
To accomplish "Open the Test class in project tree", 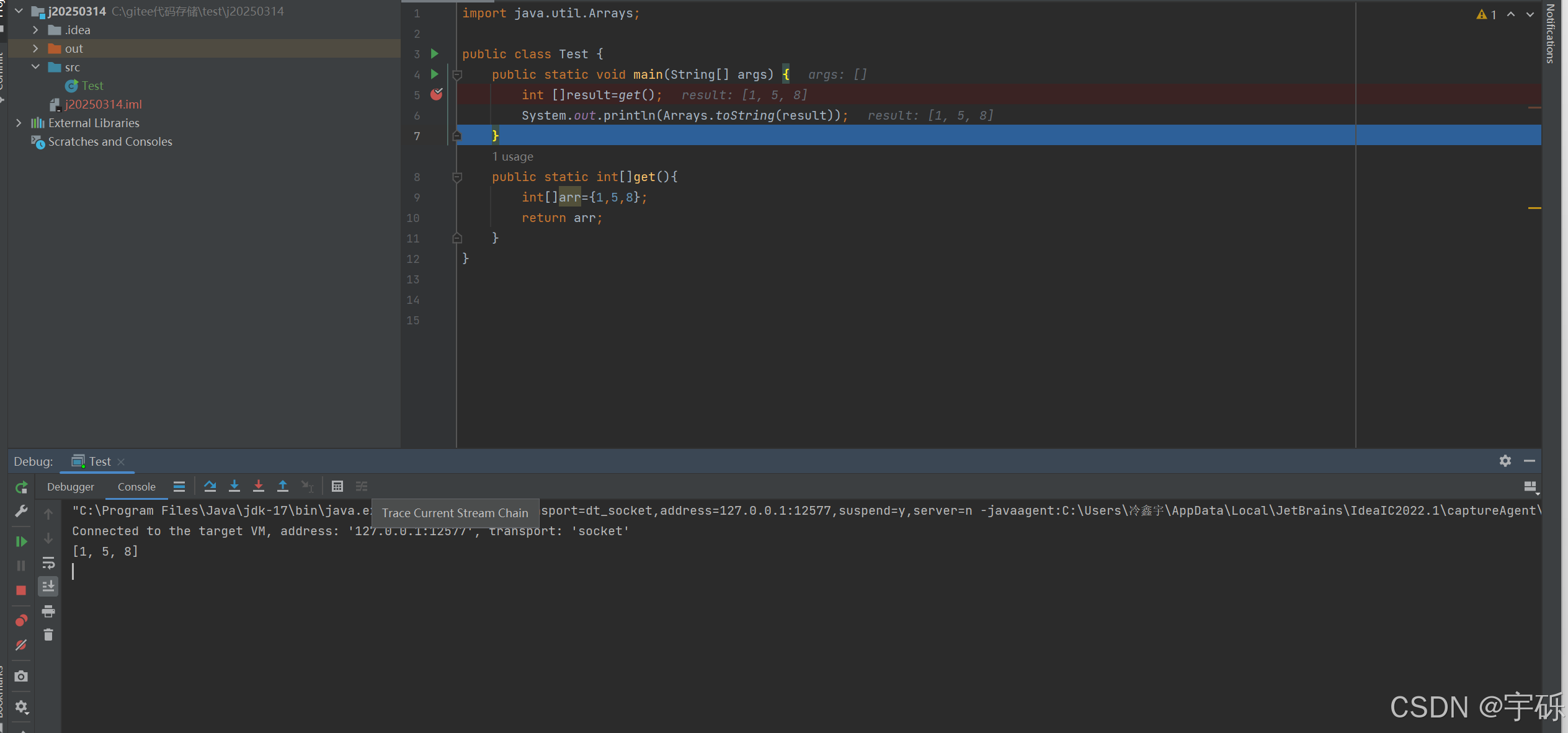I will pyautogui.click(x=92, y=86).
